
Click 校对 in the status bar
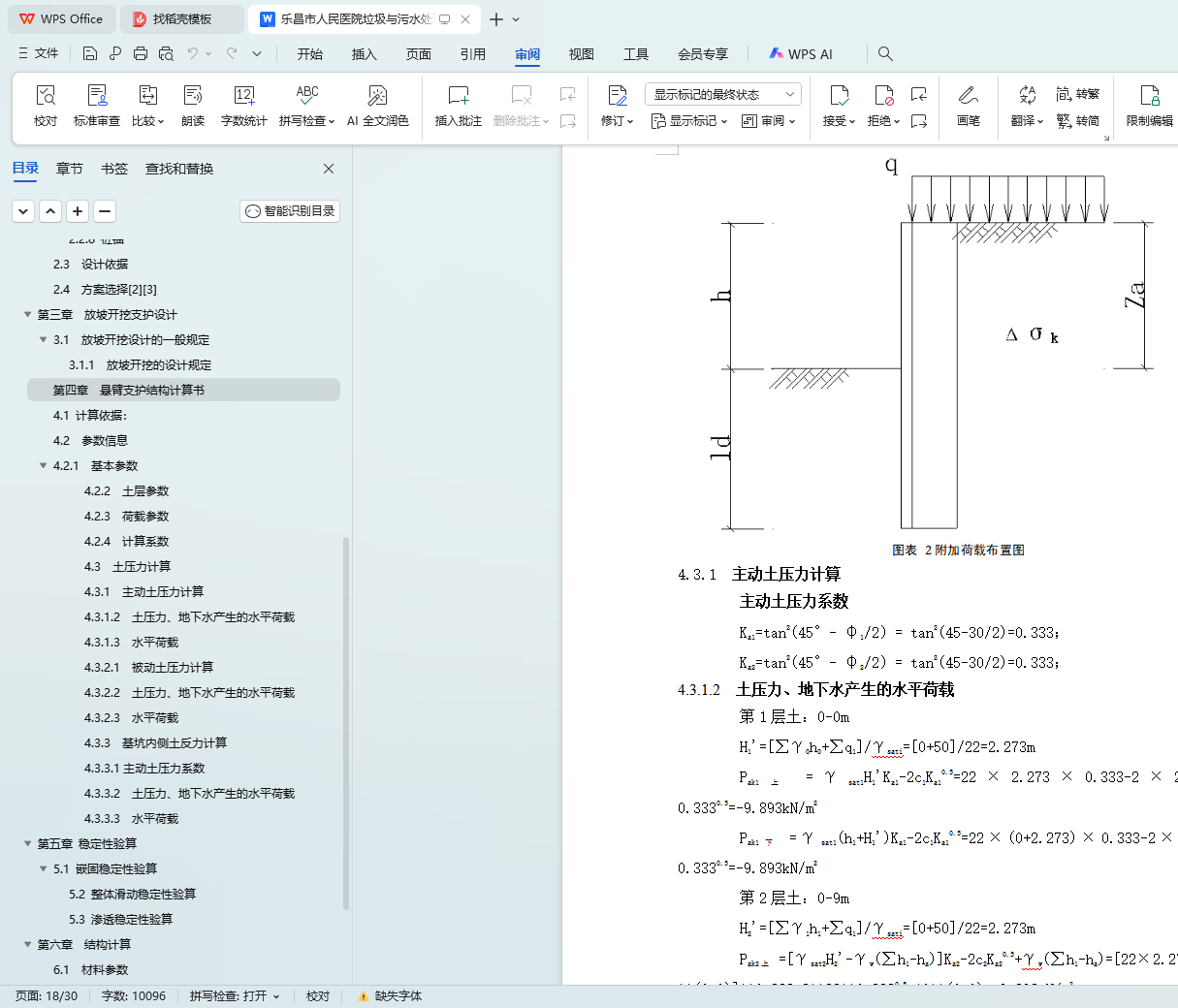point(318,996)
